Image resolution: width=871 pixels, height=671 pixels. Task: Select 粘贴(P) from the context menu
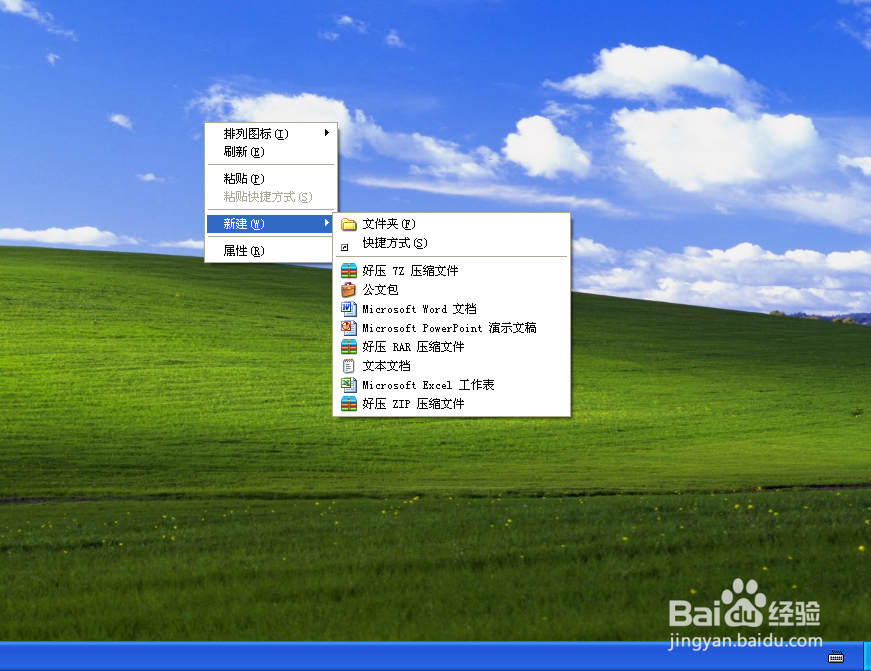pyautogui.click(x=272, y=178)
